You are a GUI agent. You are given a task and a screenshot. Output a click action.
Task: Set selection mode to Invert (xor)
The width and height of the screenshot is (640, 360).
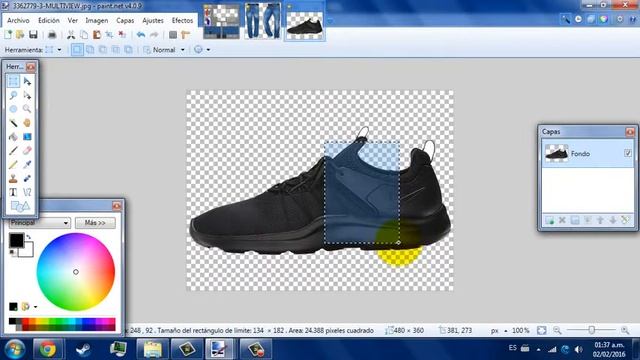[x=128, y=50]
